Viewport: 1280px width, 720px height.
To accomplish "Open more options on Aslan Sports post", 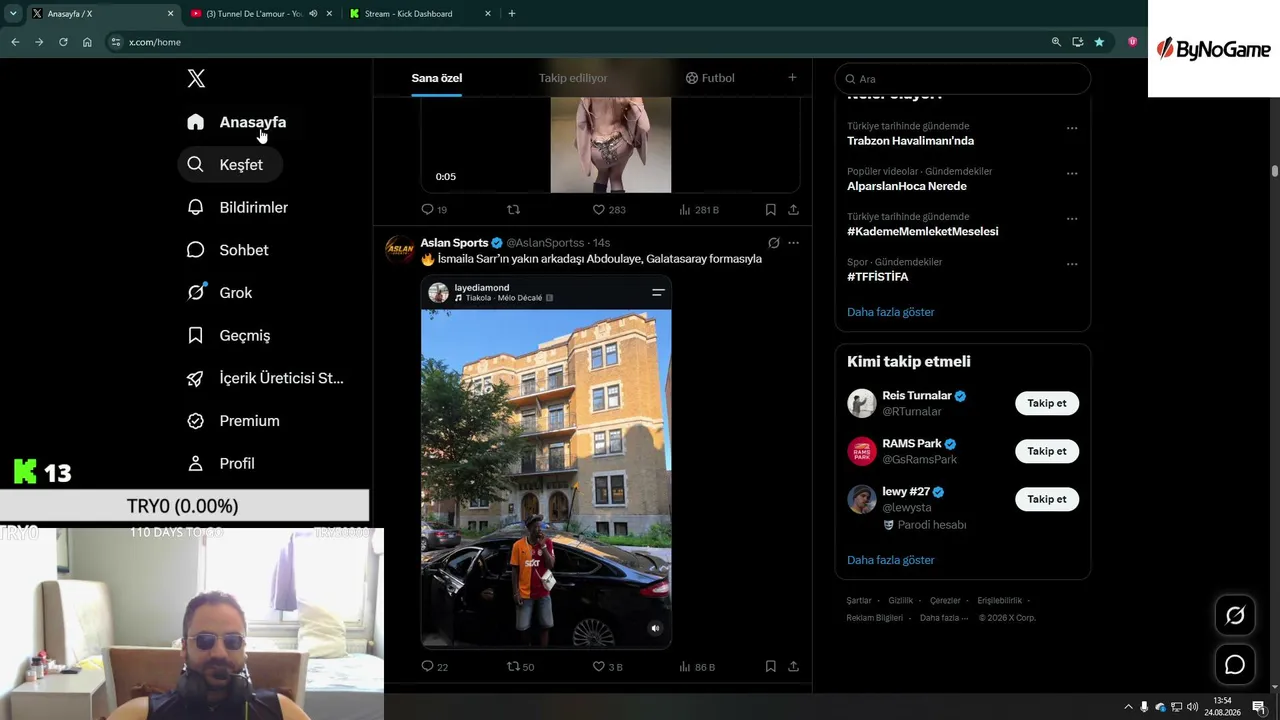I will tap(793, 243).
